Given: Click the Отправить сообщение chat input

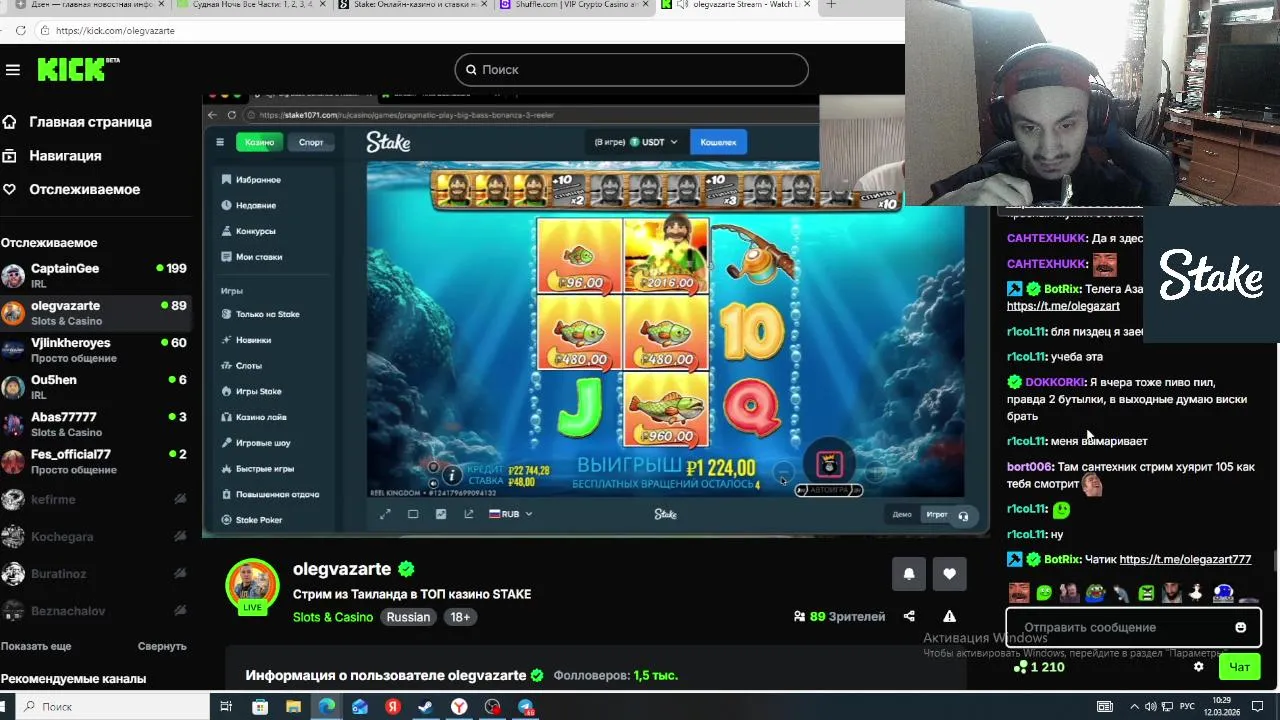Looking at the screenshot, I should tap(1133, 628).
